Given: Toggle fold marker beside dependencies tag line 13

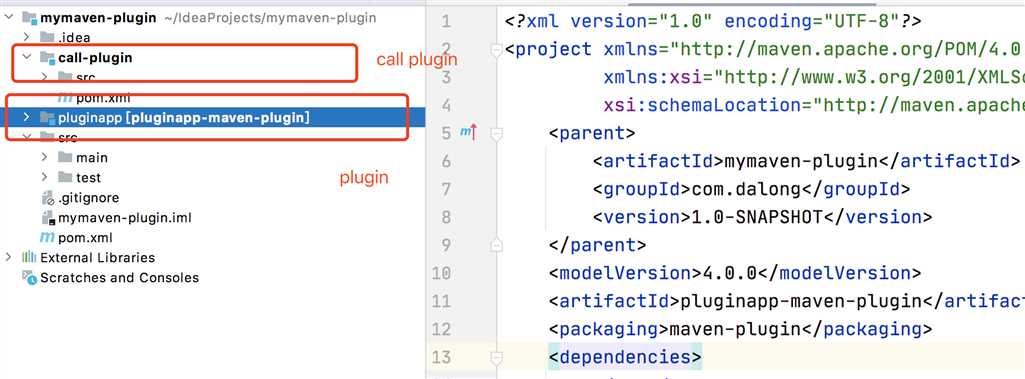Looking at the screenshot, I should coord(497,357).
